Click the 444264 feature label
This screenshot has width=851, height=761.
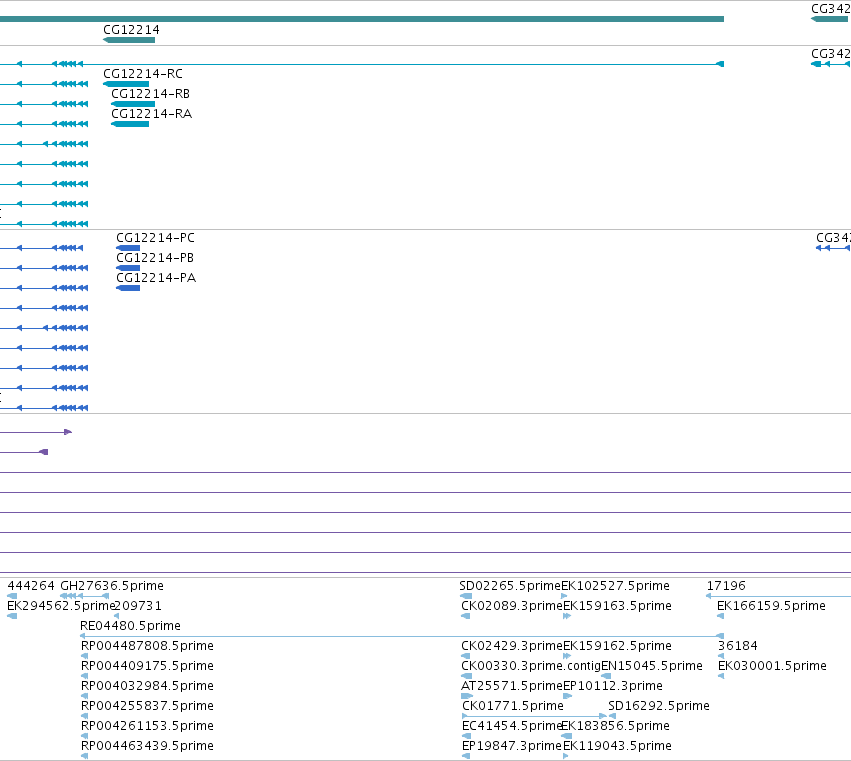[x=31, y=586]
